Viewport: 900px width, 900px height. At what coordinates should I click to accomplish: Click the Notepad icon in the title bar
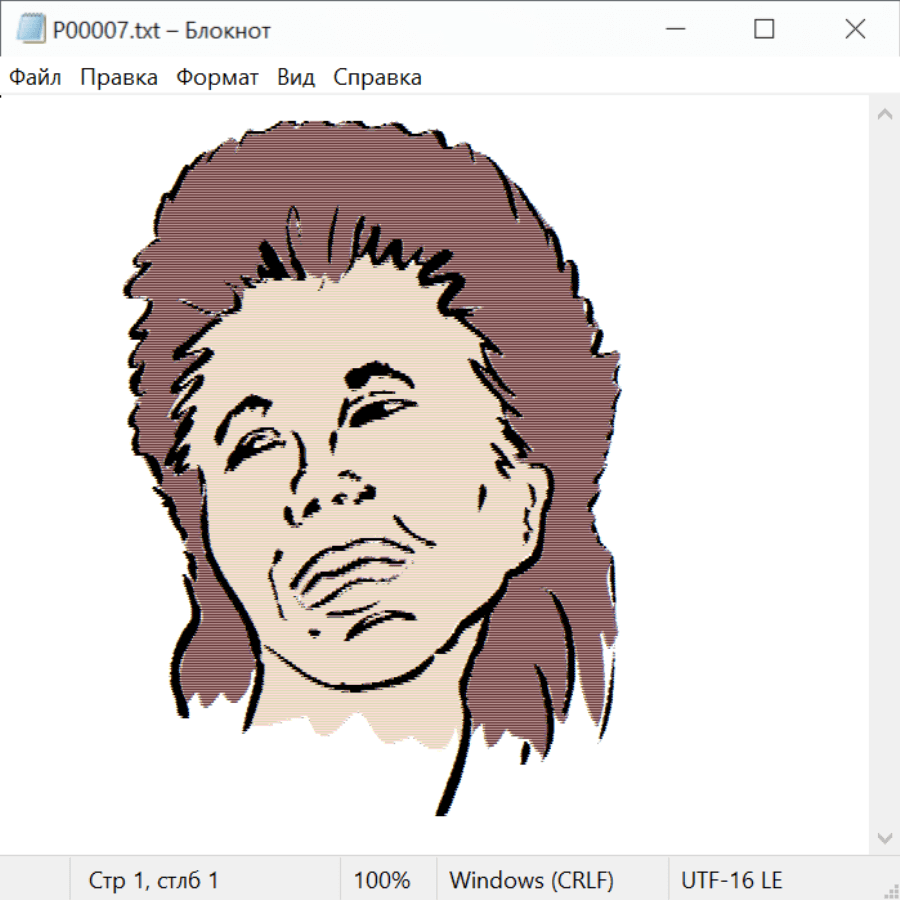click(30, 30)
